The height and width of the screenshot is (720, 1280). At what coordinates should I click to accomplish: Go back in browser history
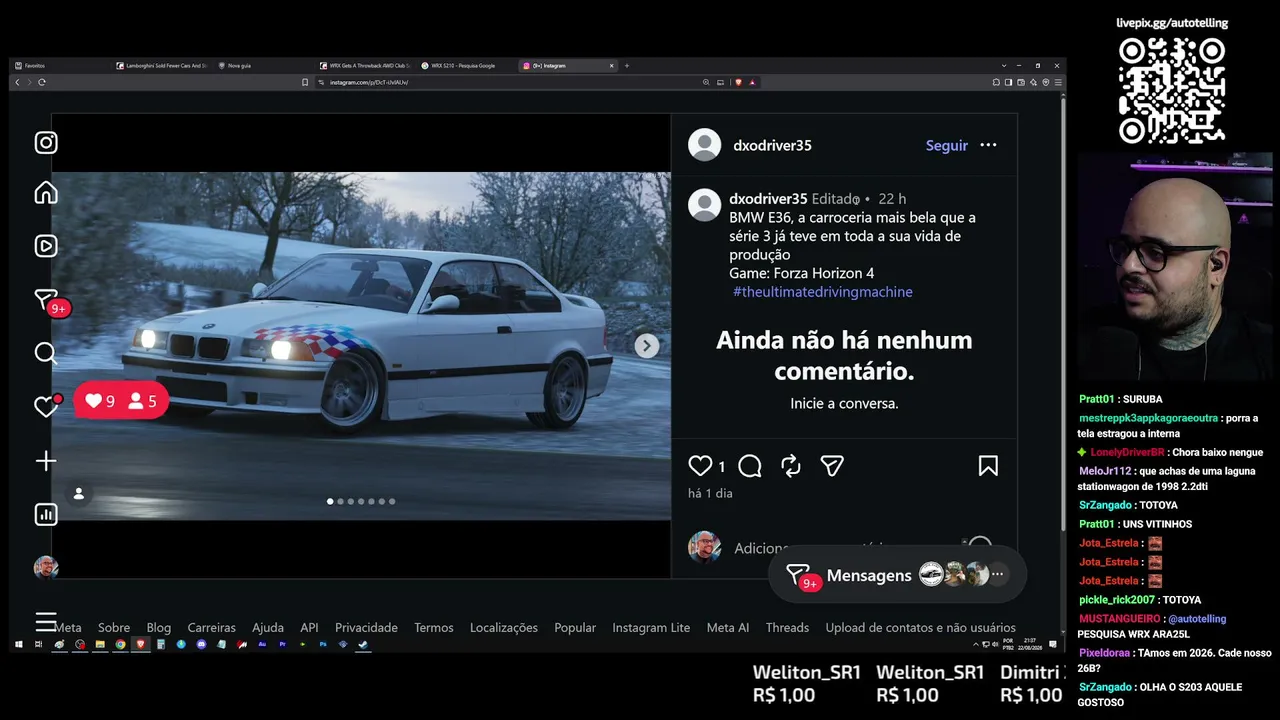17,82
